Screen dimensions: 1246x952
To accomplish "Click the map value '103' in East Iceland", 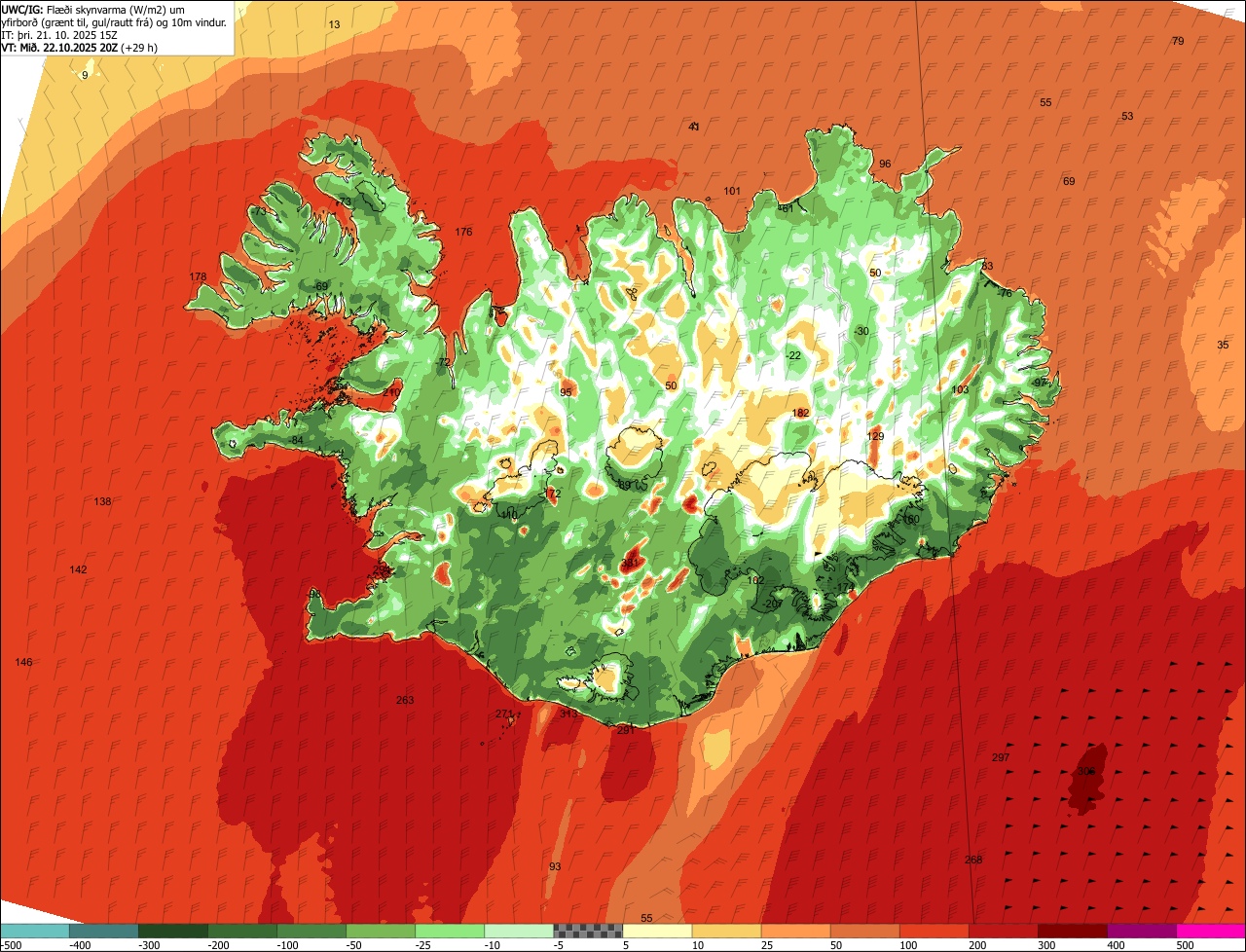I will tap(960, 389).
